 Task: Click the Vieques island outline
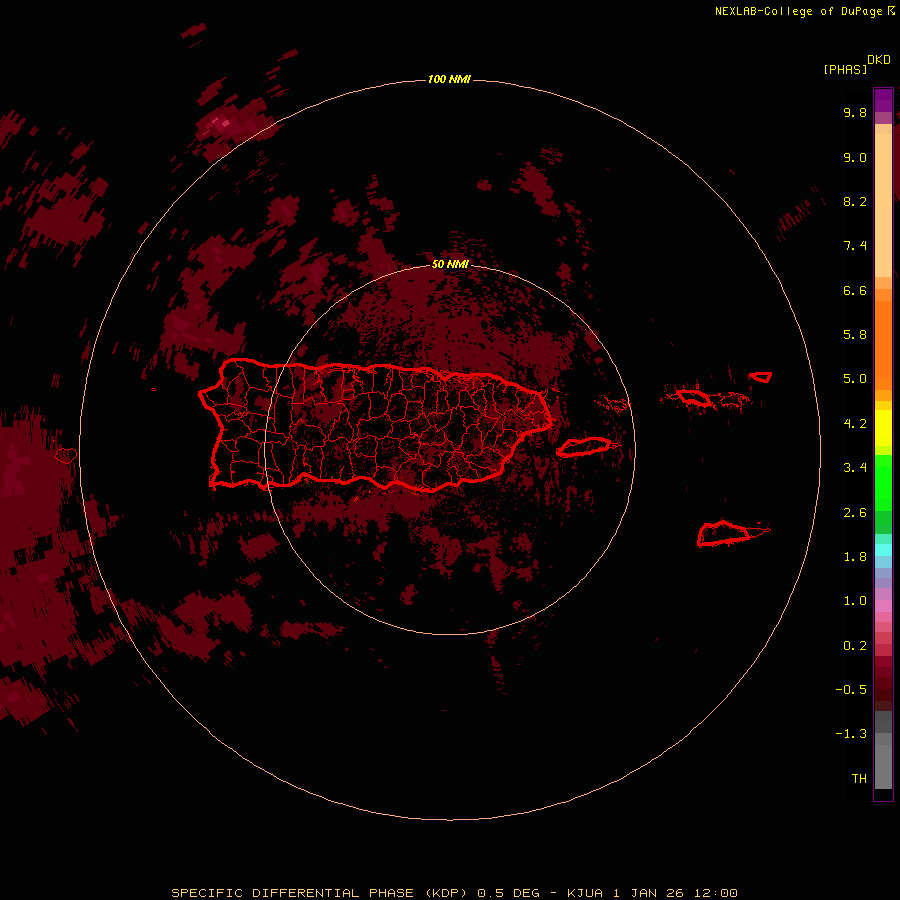pyautogui.click(x=584, y=447)
